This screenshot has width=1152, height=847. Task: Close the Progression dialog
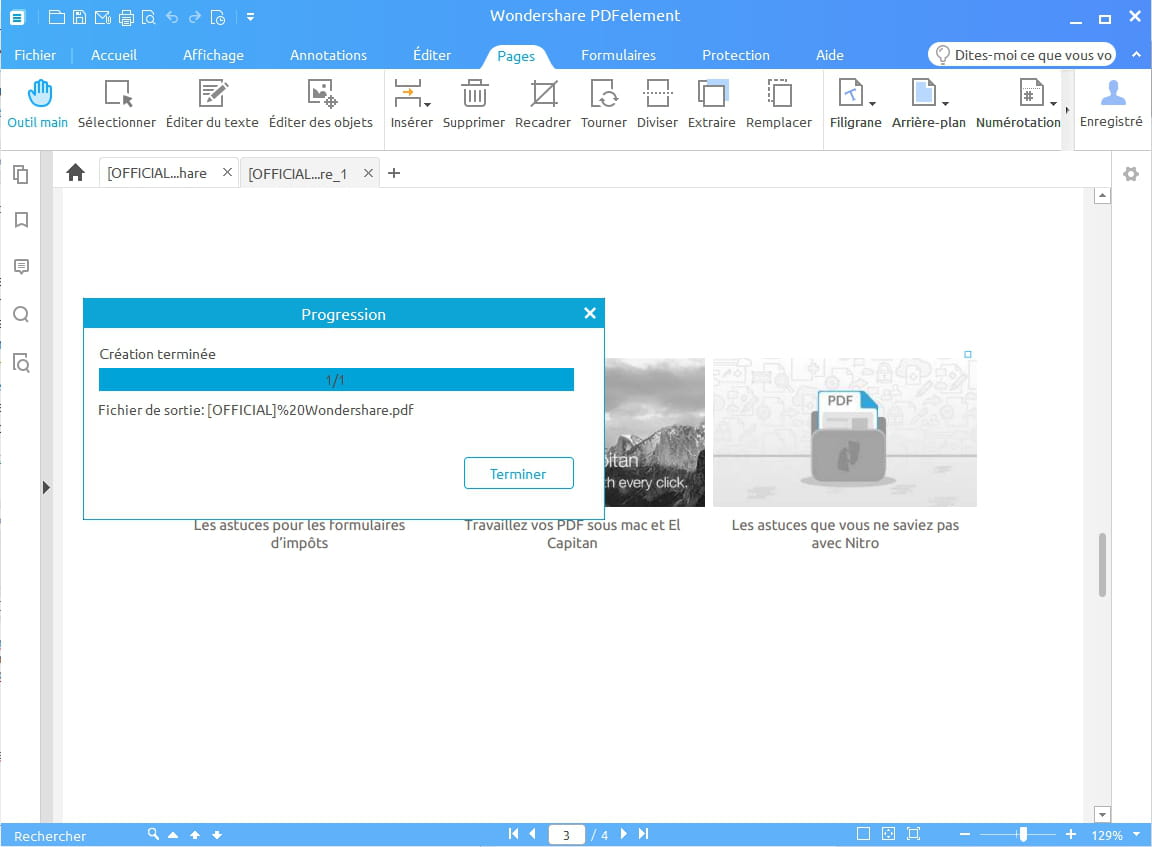point(590,314)
